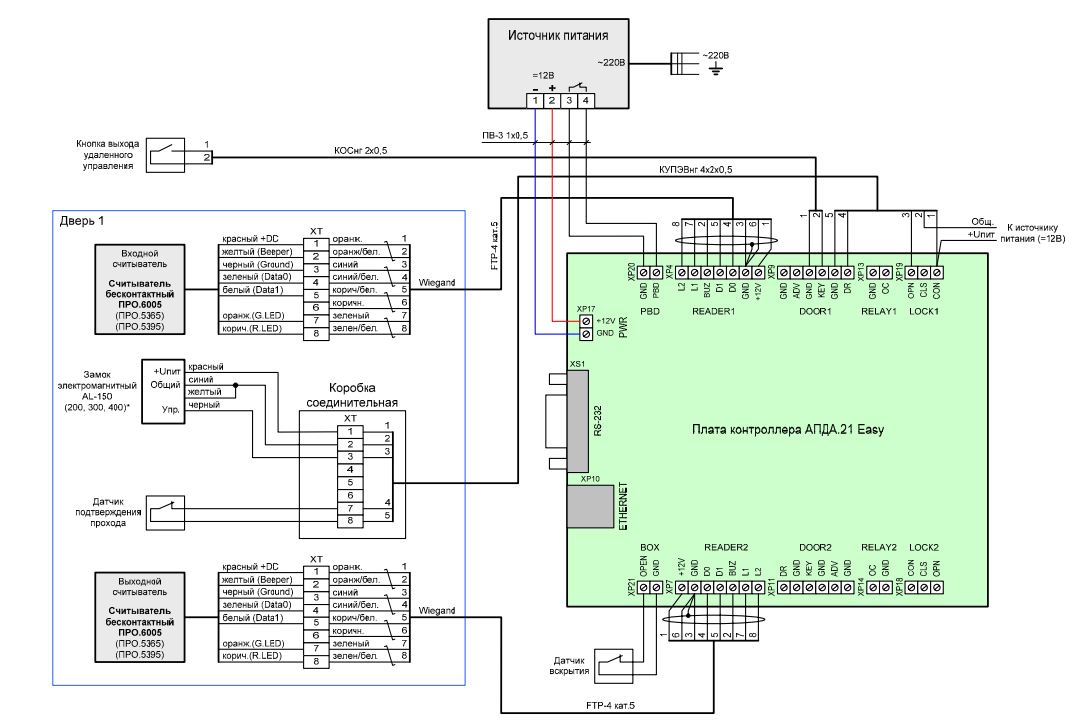
Task: Click the READER1 terminal block label
Action: point(713,311)
